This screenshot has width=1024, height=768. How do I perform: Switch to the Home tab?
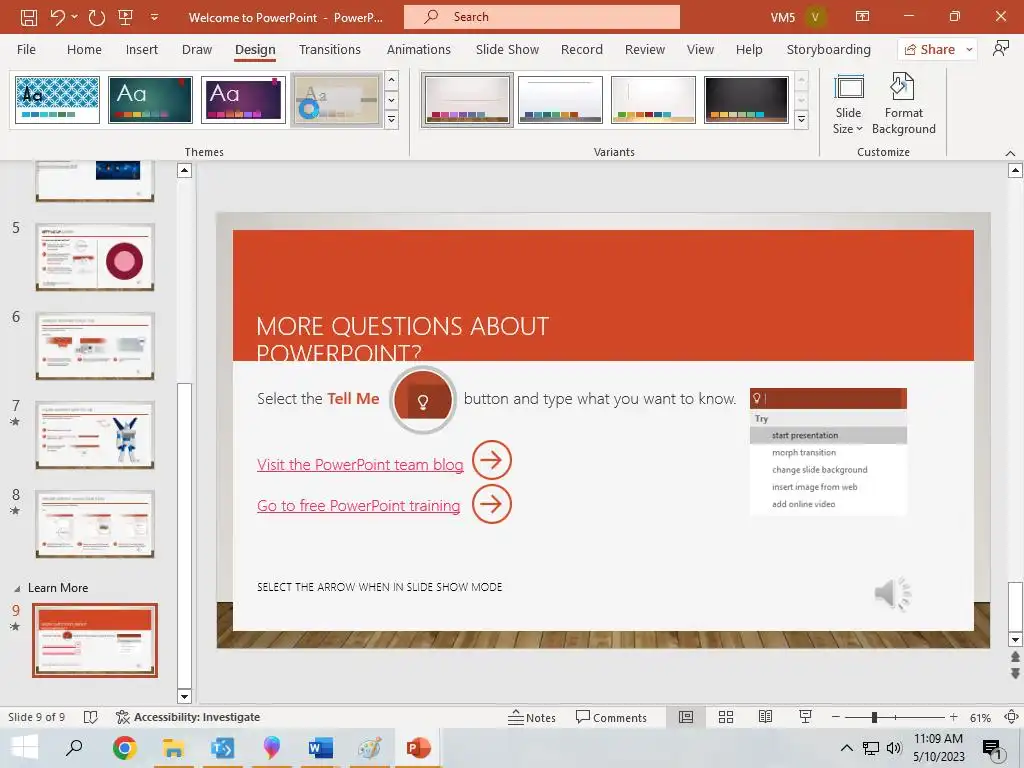(84, 50)
